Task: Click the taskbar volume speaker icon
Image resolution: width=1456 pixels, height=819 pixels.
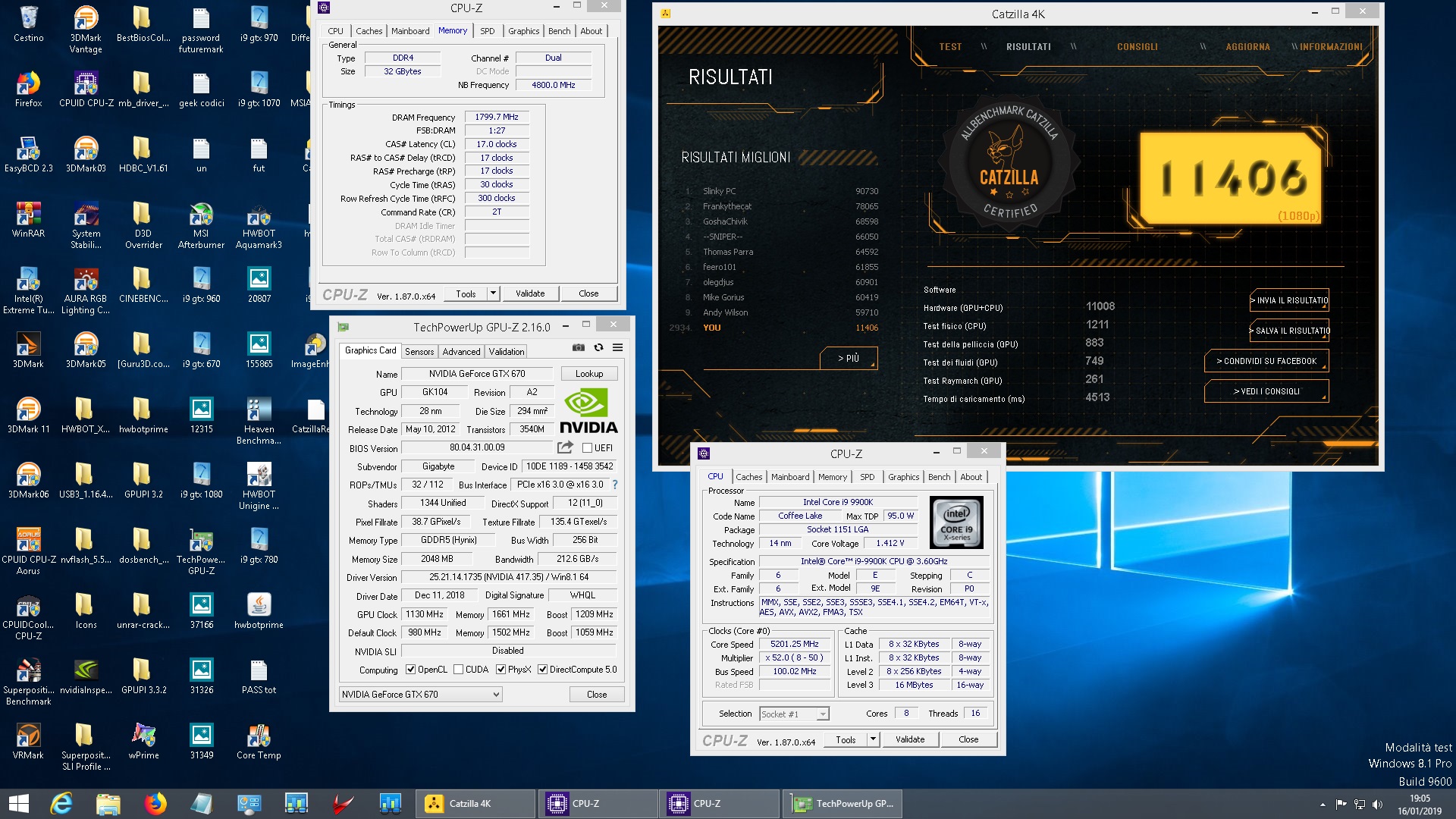Action: coord(1378,805)
